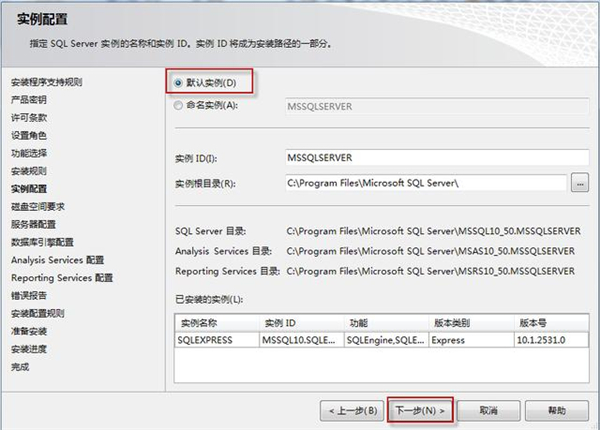Select the SQLEXPRESS row in installed instances
This screenshot has width=600, height=430.
tap(382, 340)
